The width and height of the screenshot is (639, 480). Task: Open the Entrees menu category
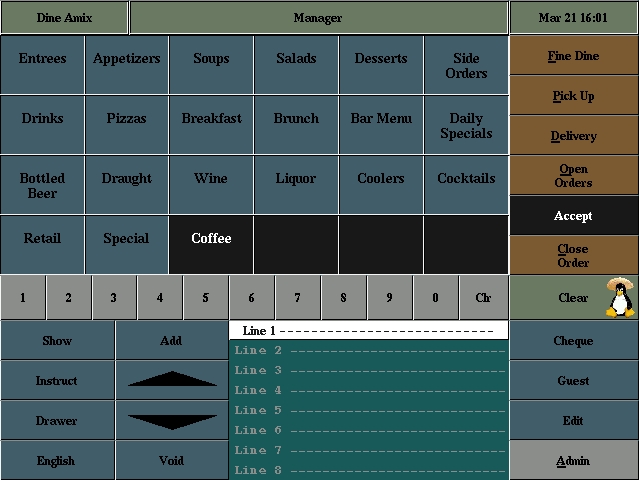click(42, 65)
